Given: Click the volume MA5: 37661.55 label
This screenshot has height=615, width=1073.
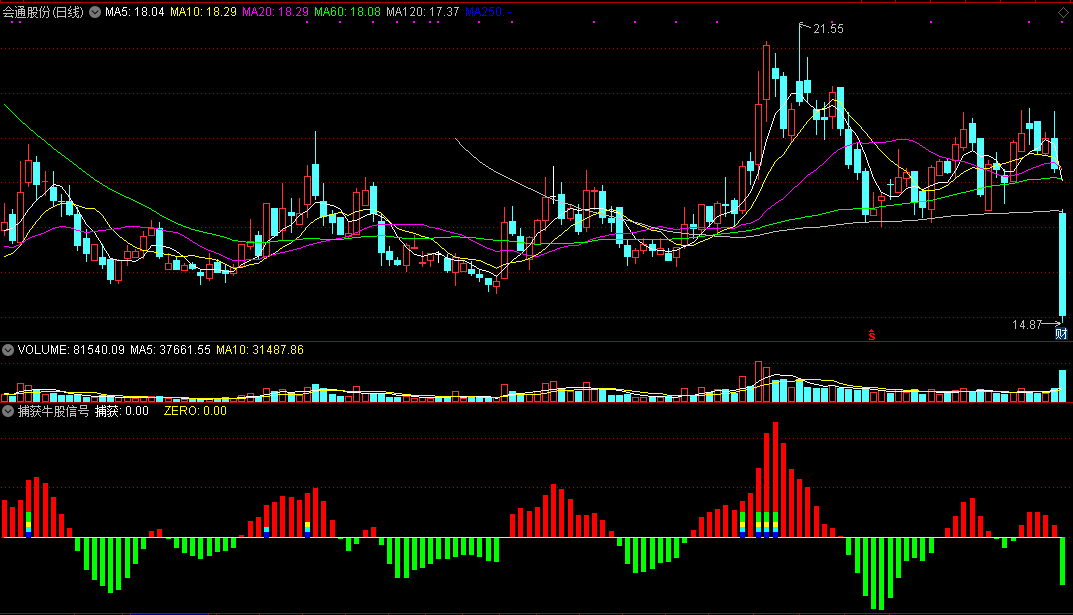Looking at the screenshot, I should [x=170, y=350].
